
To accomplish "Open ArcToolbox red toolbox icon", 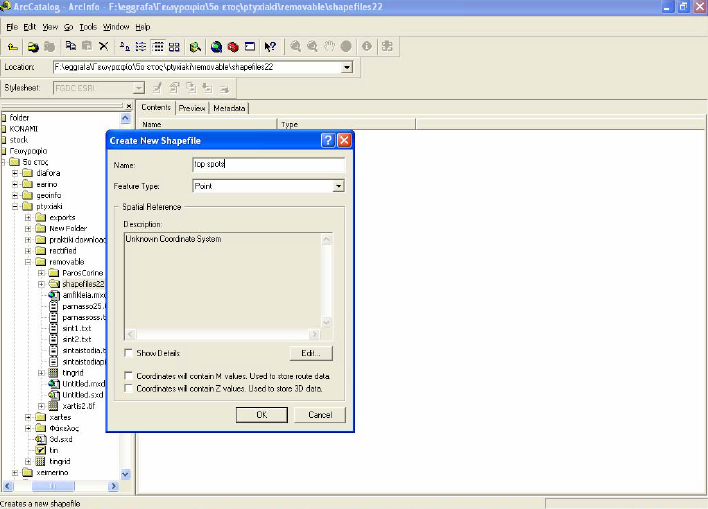I will (233, 47).
